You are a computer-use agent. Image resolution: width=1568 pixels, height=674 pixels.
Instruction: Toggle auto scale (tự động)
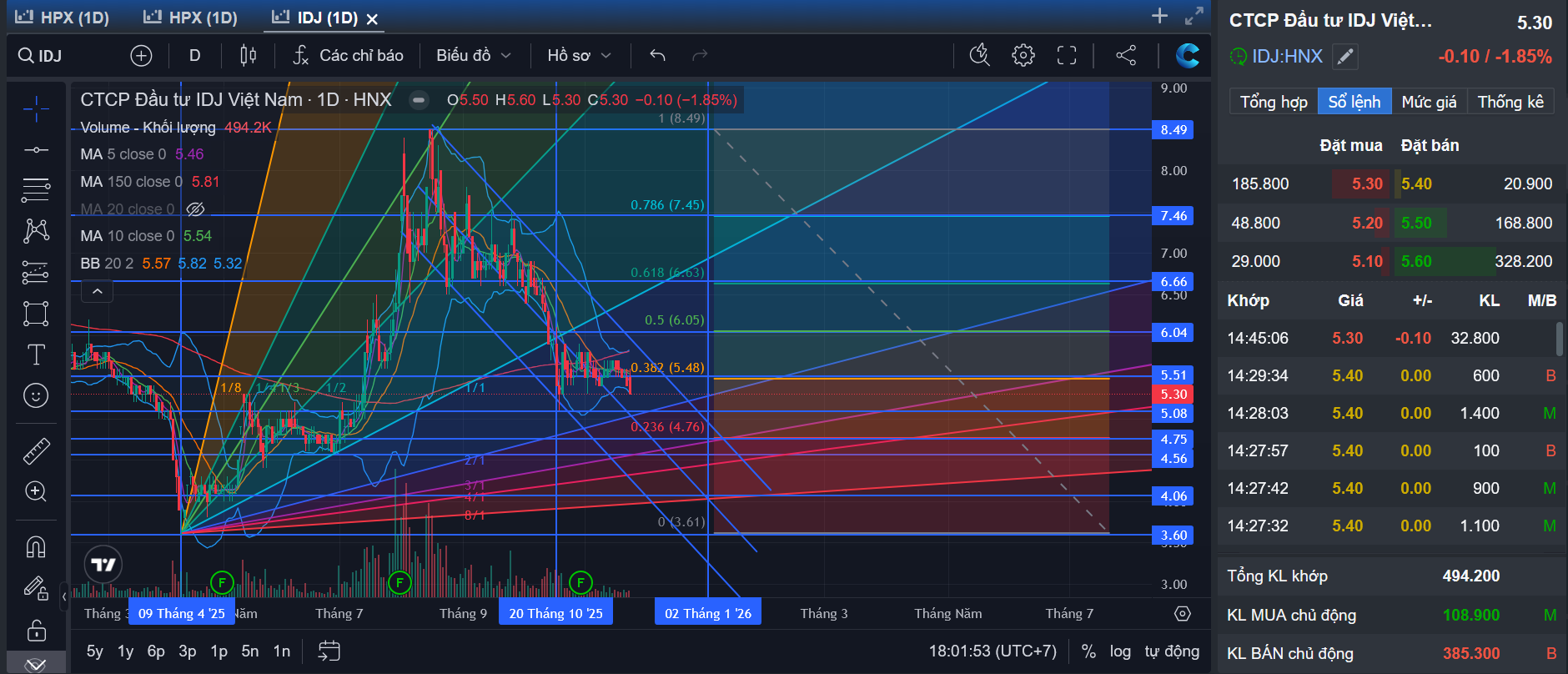(1172, 651)
